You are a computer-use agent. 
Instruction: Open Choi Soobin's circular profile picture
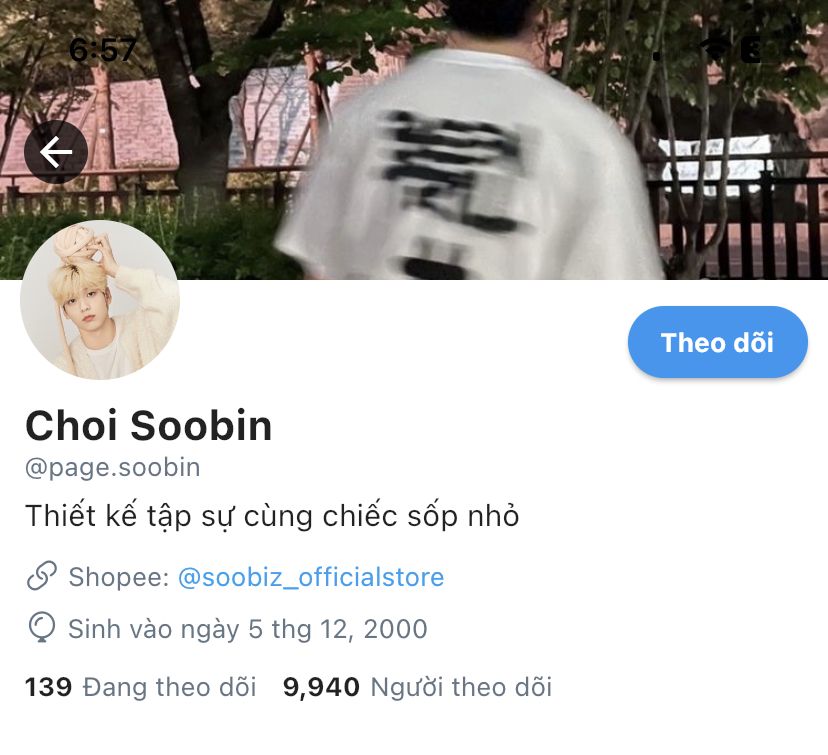click(100, 300)
